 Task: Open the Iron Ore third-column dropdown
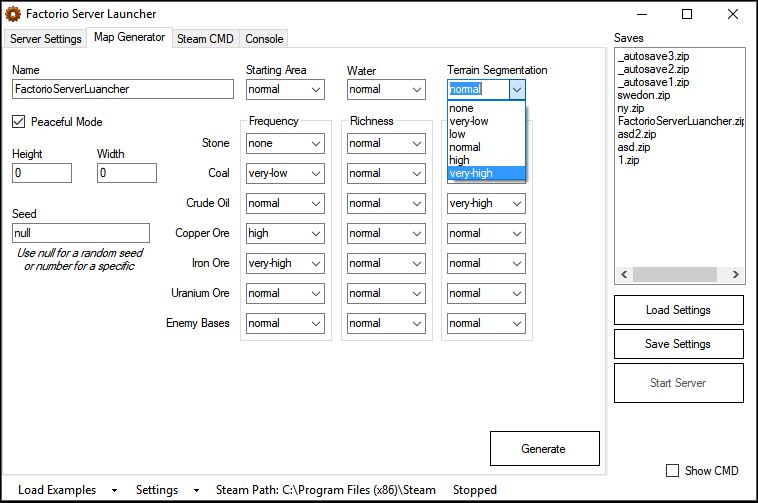(486, 263)
